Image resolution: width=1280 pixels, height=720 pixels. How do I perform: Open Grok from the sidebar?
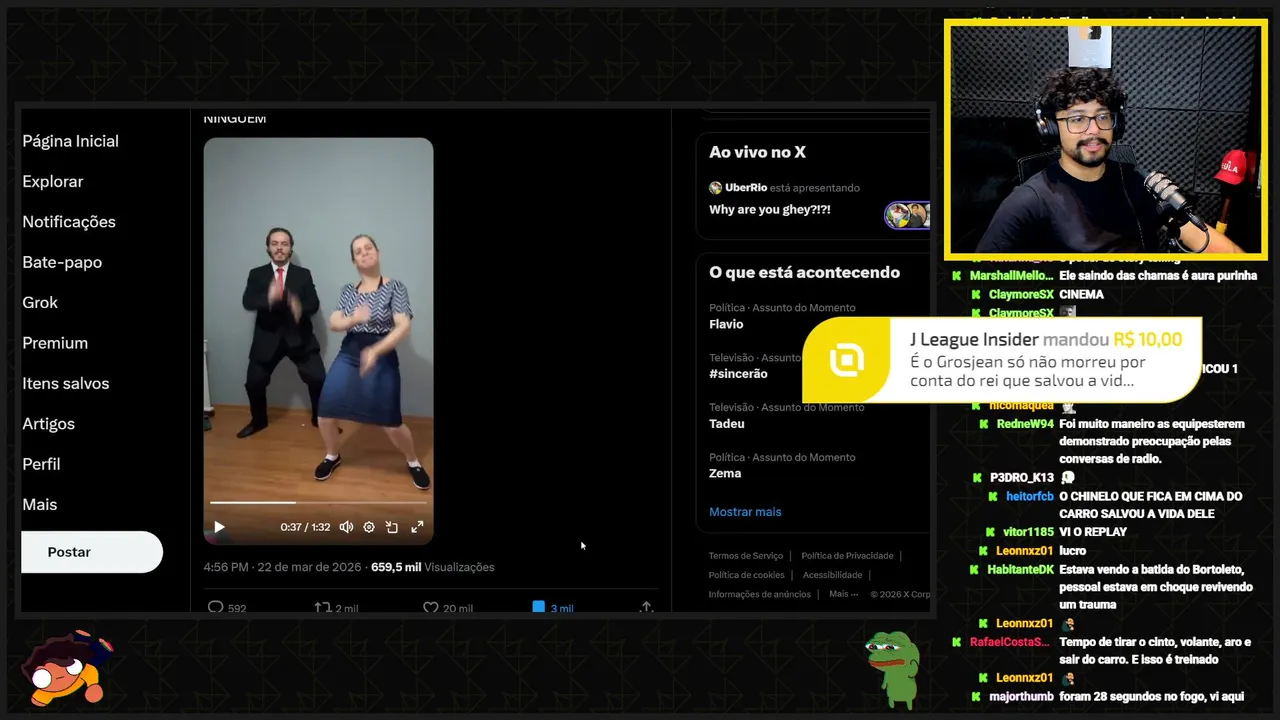40,302
